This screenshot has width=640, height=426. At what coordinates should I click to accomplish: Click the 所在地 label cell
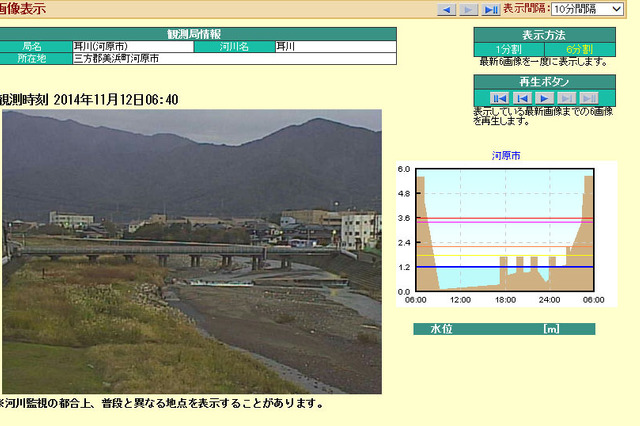coord(36,59)
